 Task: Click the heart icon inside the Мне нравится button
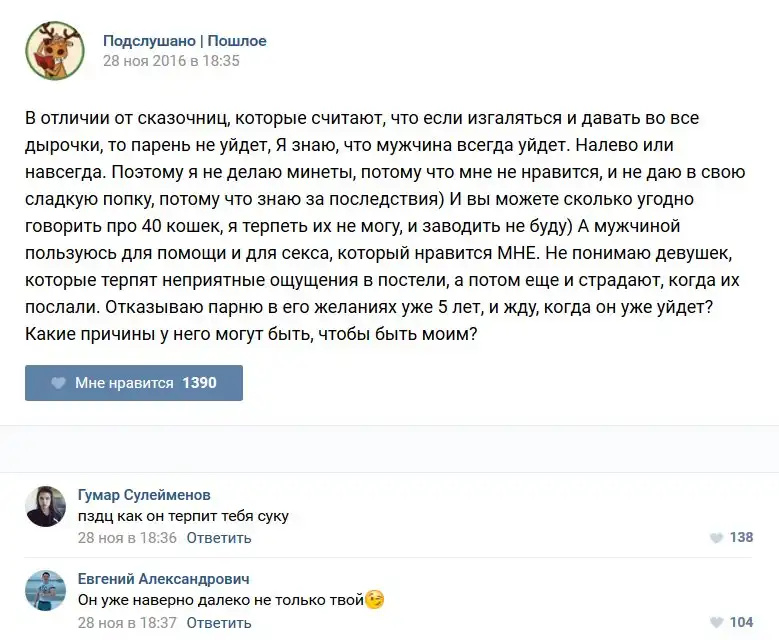(x=58, y=383)
